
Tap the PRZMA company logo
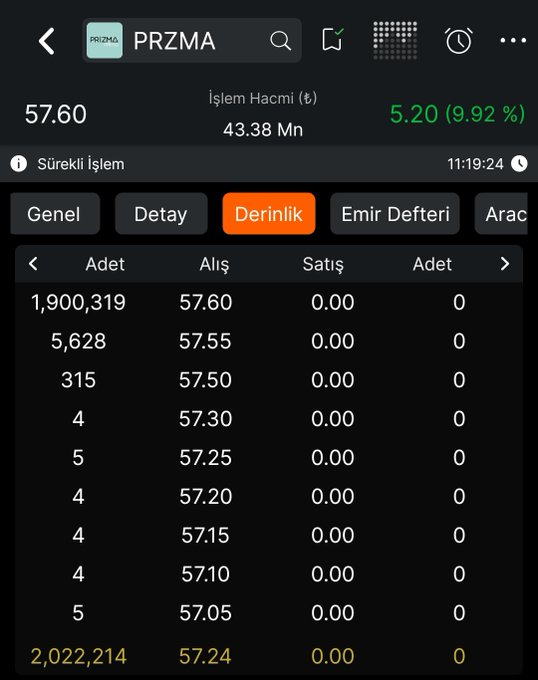tap(104, 41)
